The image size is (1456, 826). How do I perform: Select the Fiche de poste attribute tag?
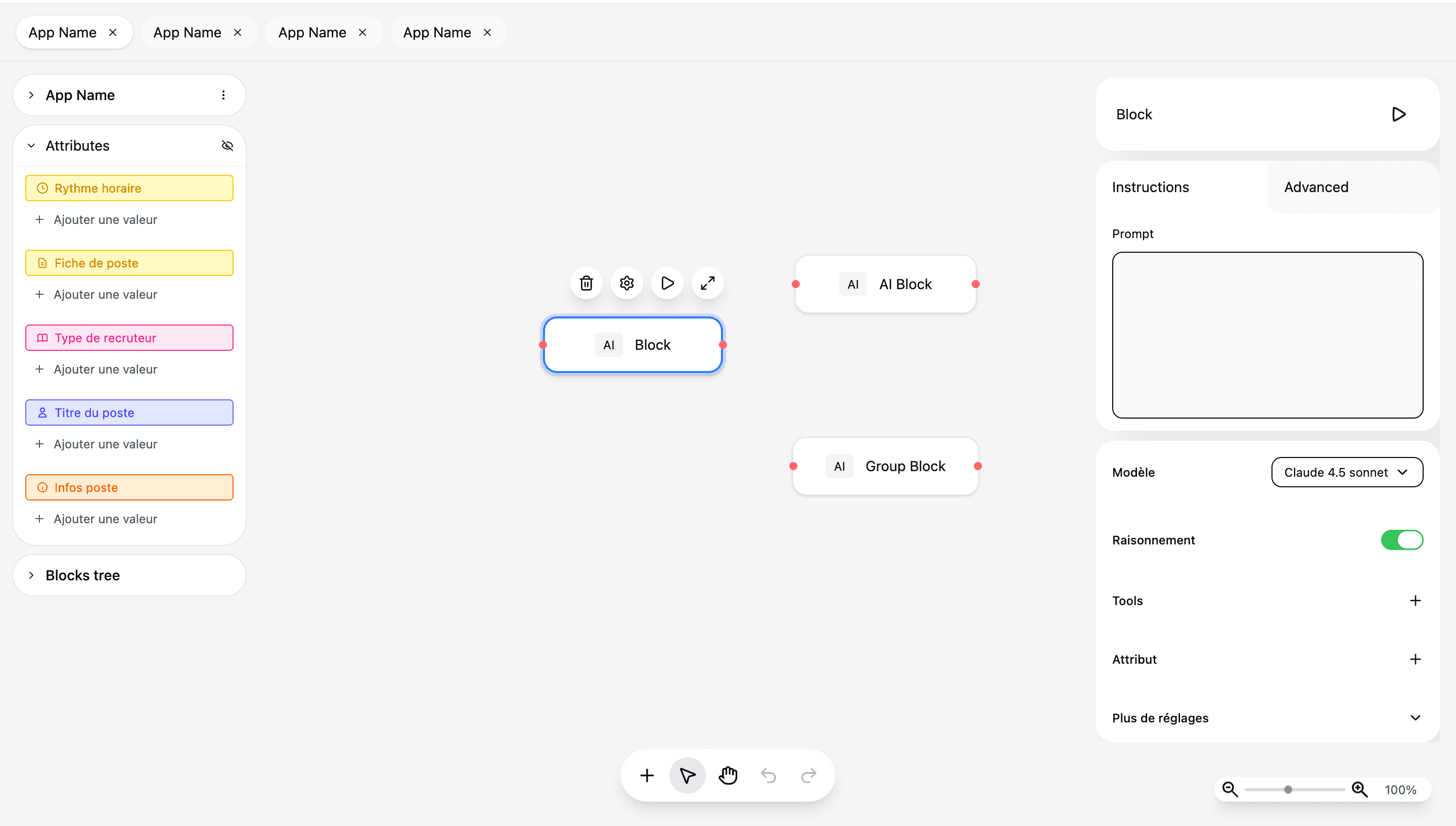point(129,263)
